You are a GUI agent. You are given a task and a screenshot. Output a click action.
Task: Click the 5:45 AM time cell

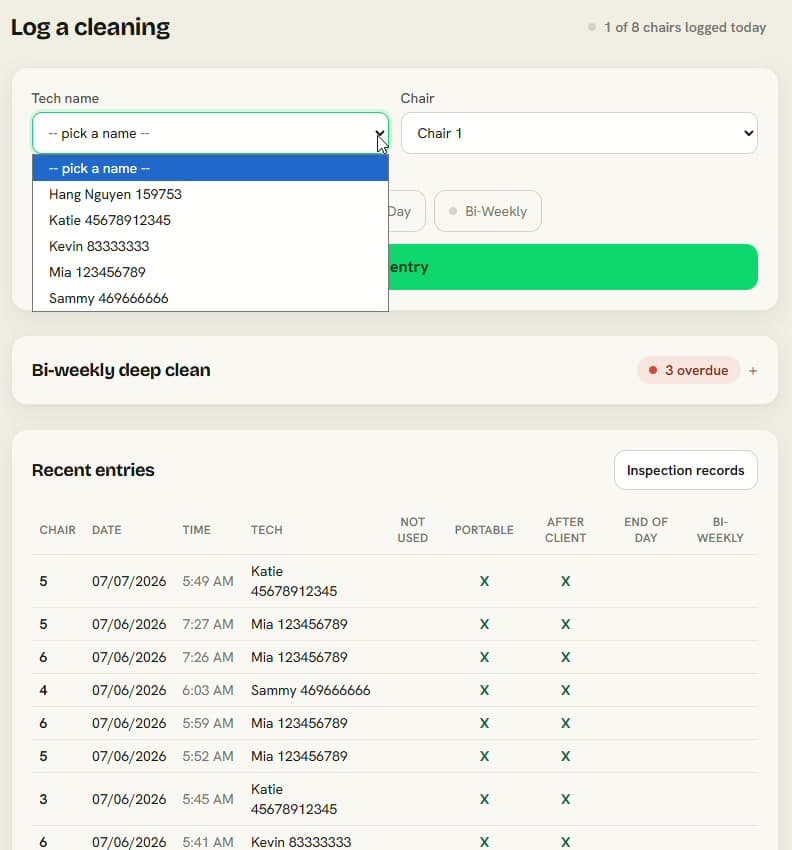pos(208,800)
